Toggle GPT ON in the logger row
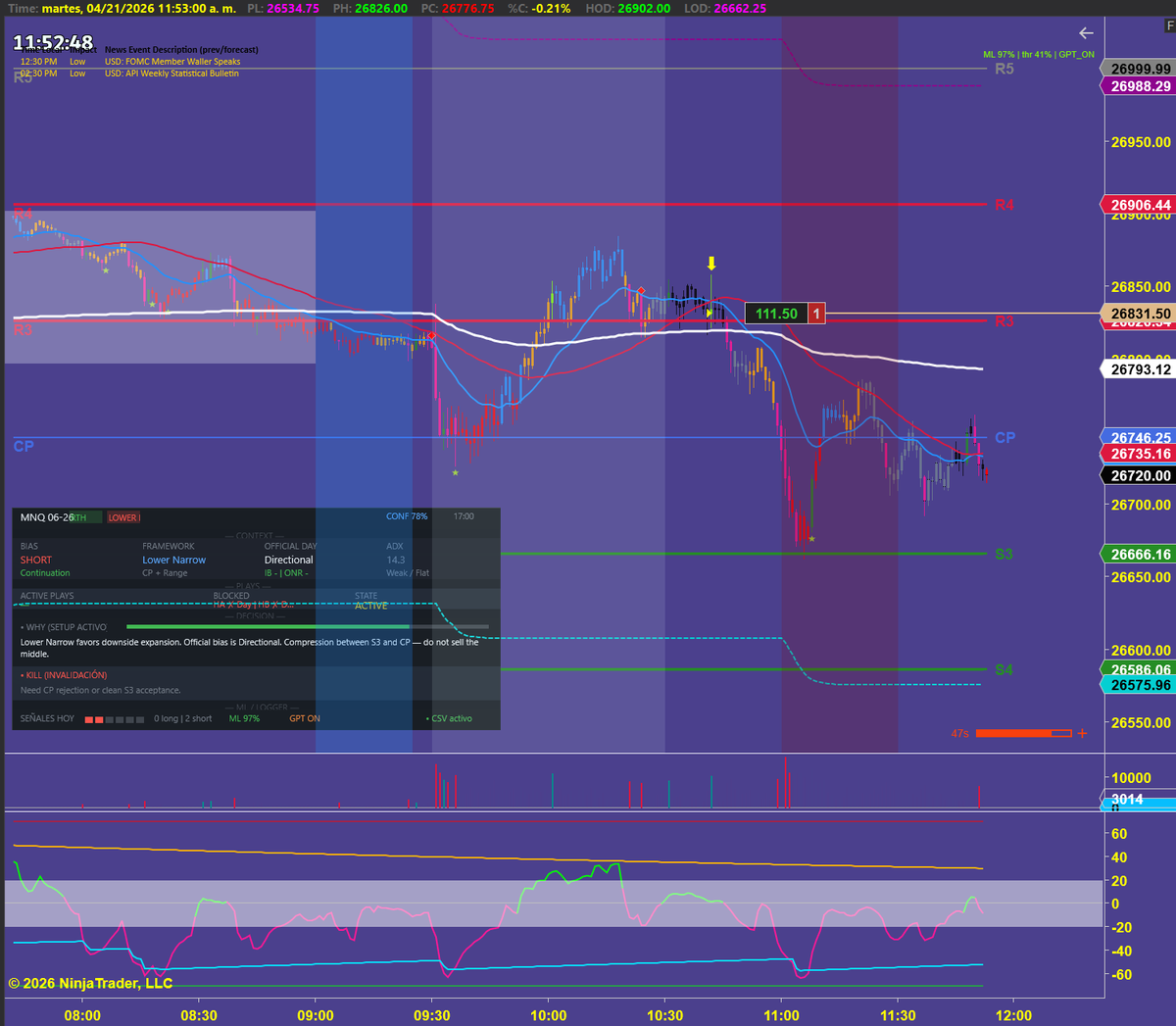 pos(304,718)
